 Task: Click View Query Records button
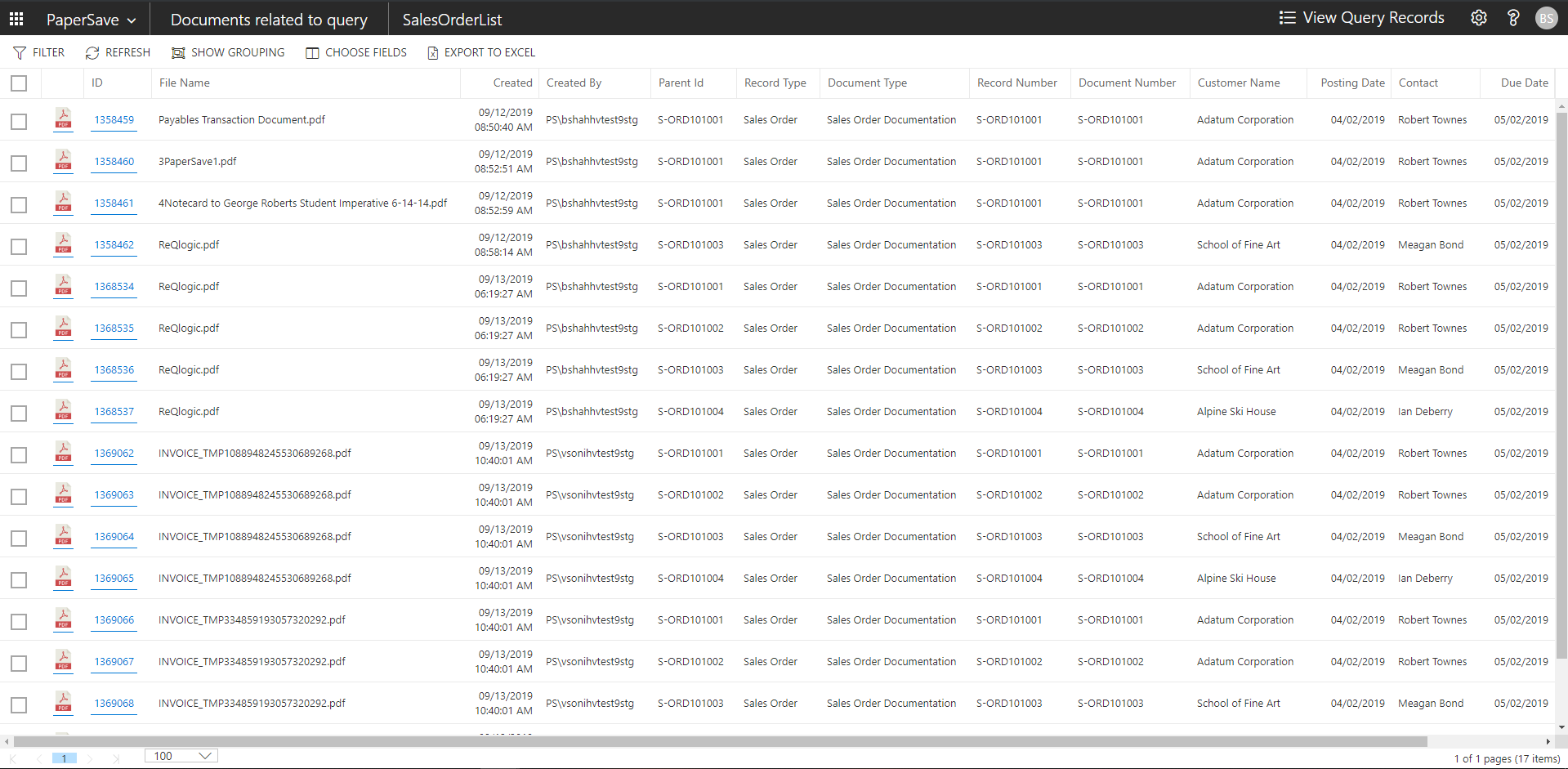tap(1361, 18)
